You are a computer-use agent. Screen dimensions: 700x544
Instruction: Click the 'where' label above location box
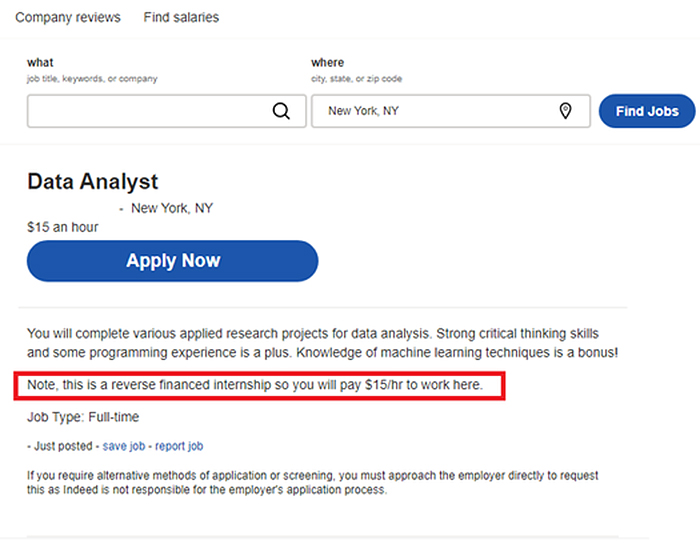coord(327,63)
